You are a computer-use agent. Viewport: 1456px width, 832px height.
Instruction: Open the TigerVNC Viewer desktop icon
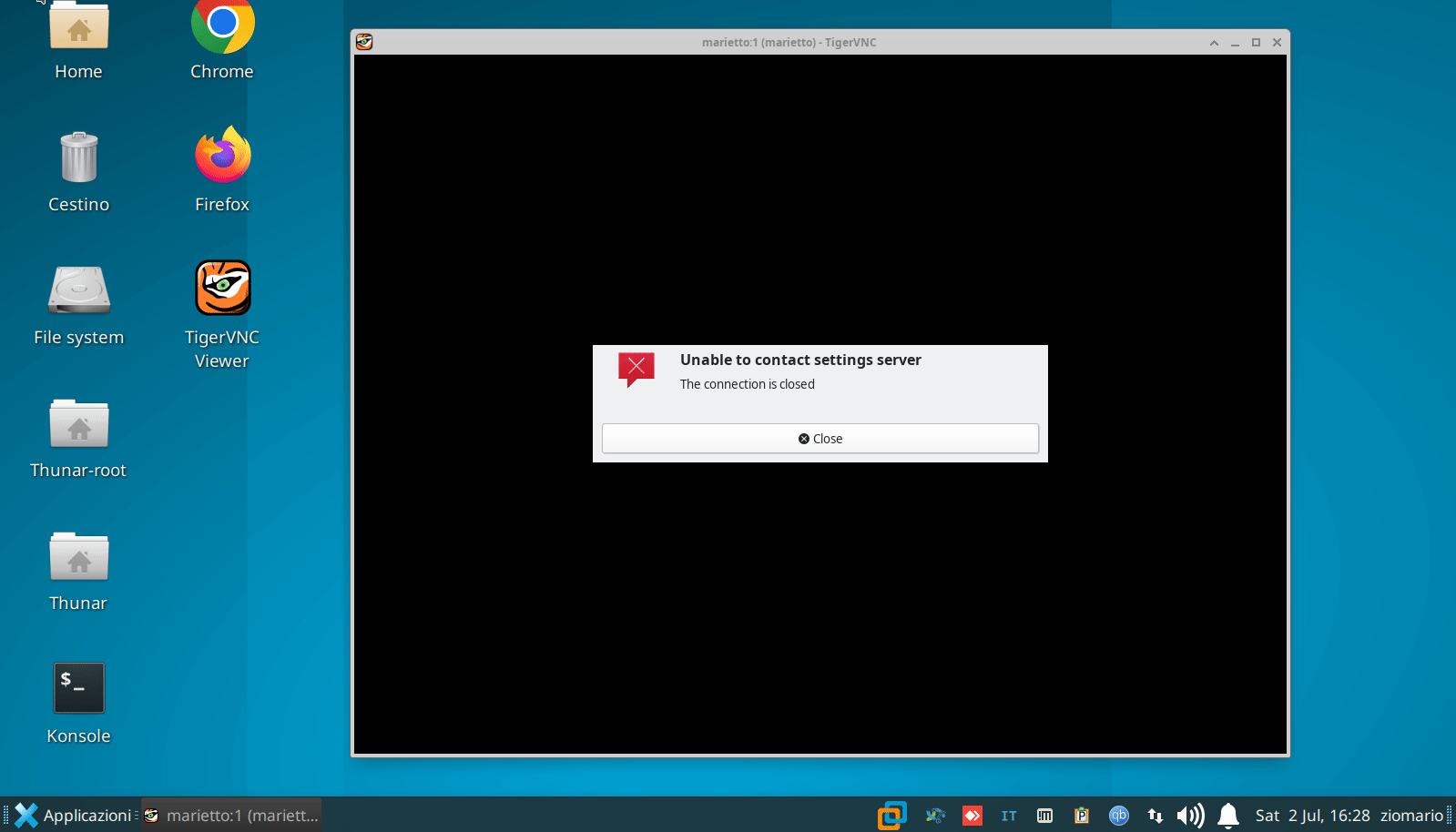click(222, 289)
